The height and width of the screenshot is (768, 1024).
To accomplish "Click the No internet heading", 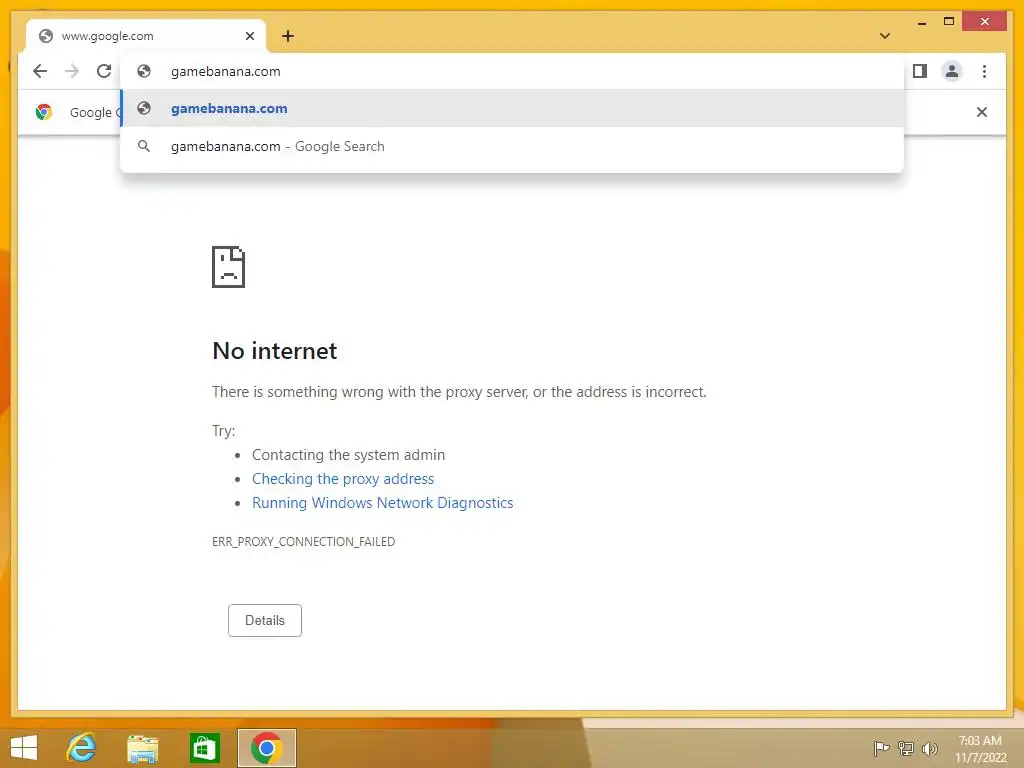I will [x=274, y=351].
